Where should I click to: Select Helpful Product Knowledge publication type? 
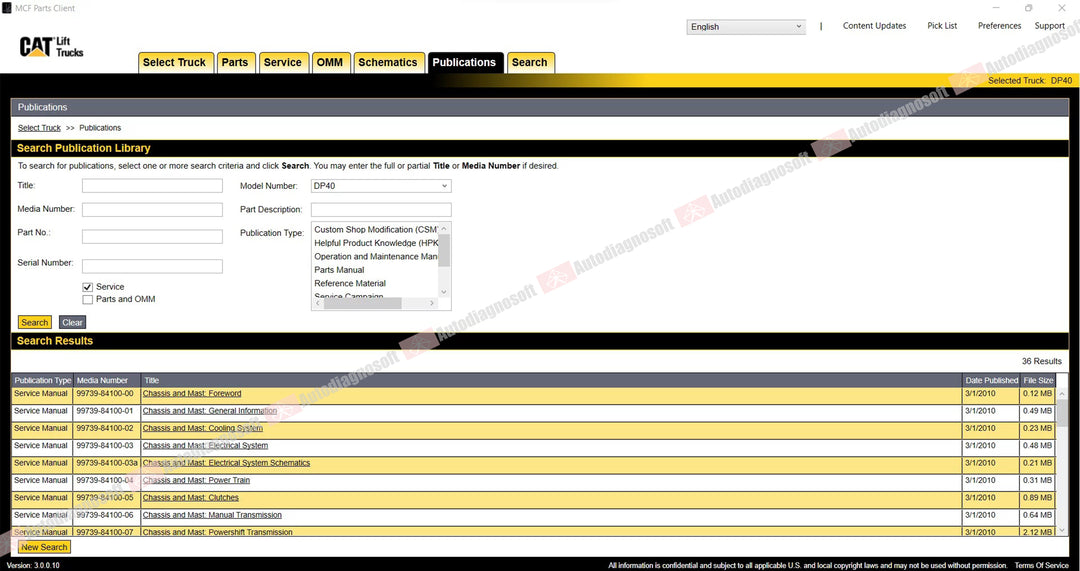point(375,243)
